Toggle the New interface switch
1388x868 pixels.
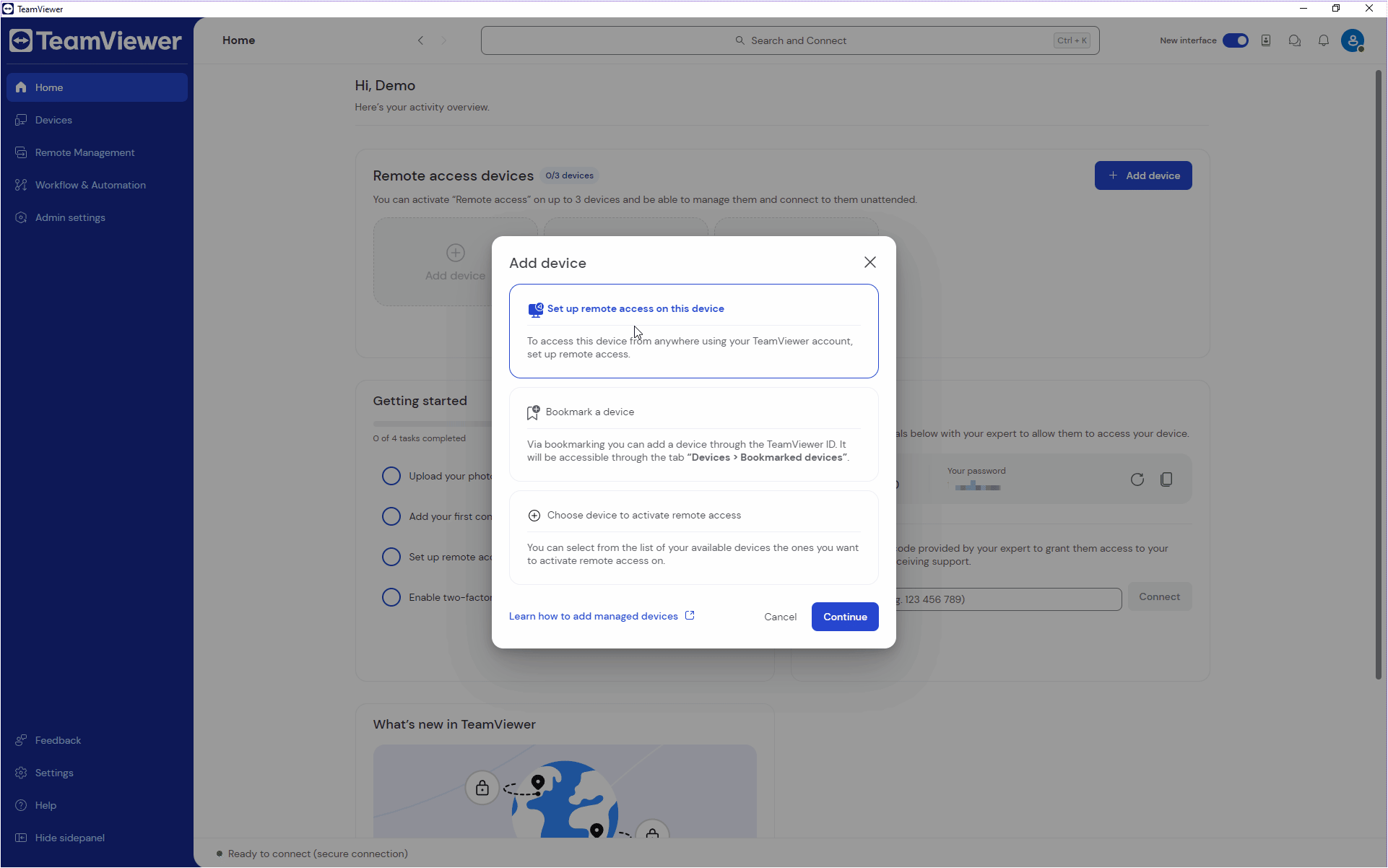click(x=1235, y=40)
